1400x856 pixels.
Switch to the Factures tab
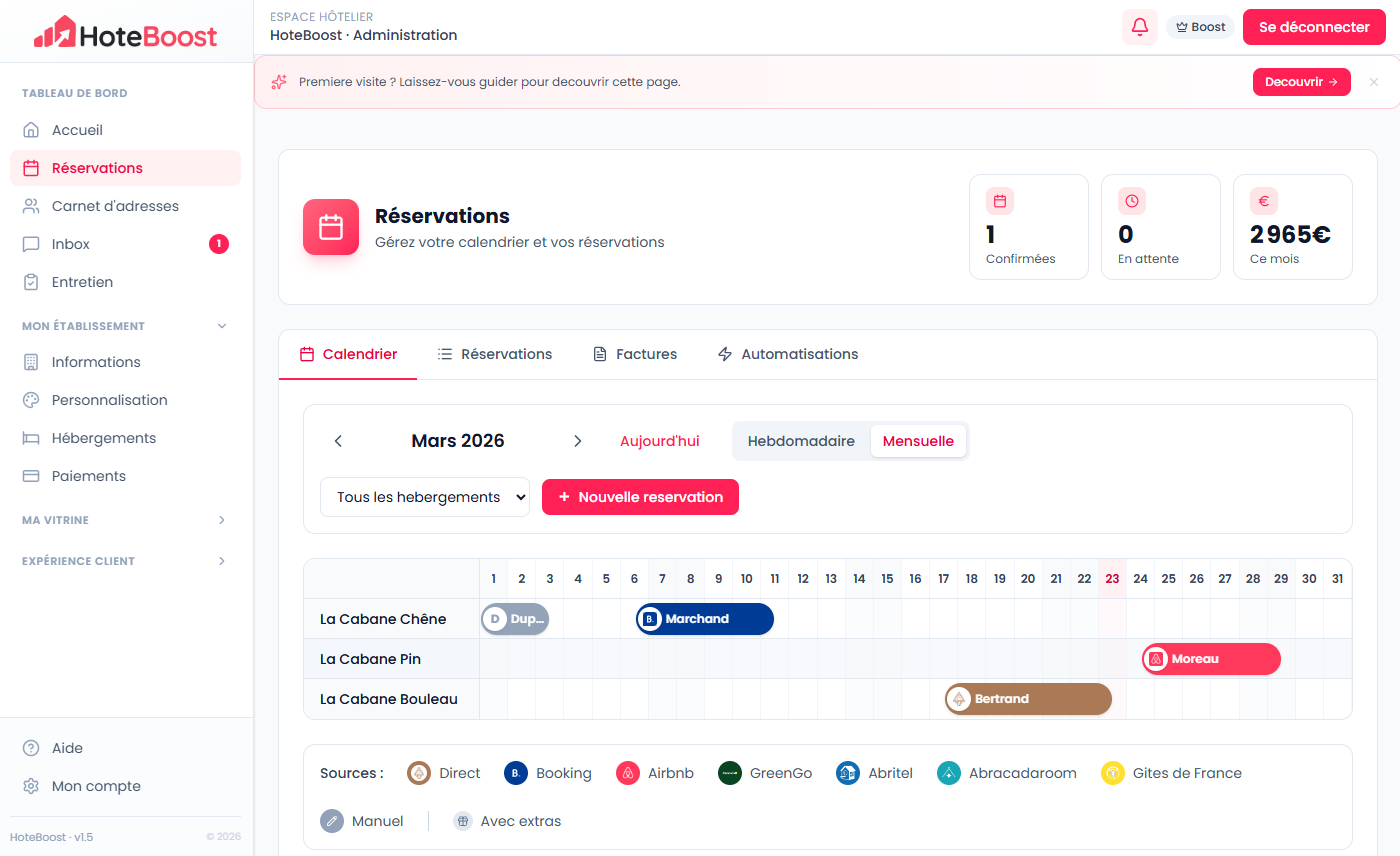point(635,354)
